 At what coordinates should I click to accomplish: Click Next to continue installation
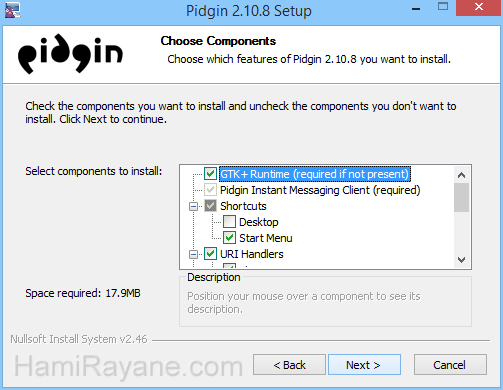pos(364,365)
